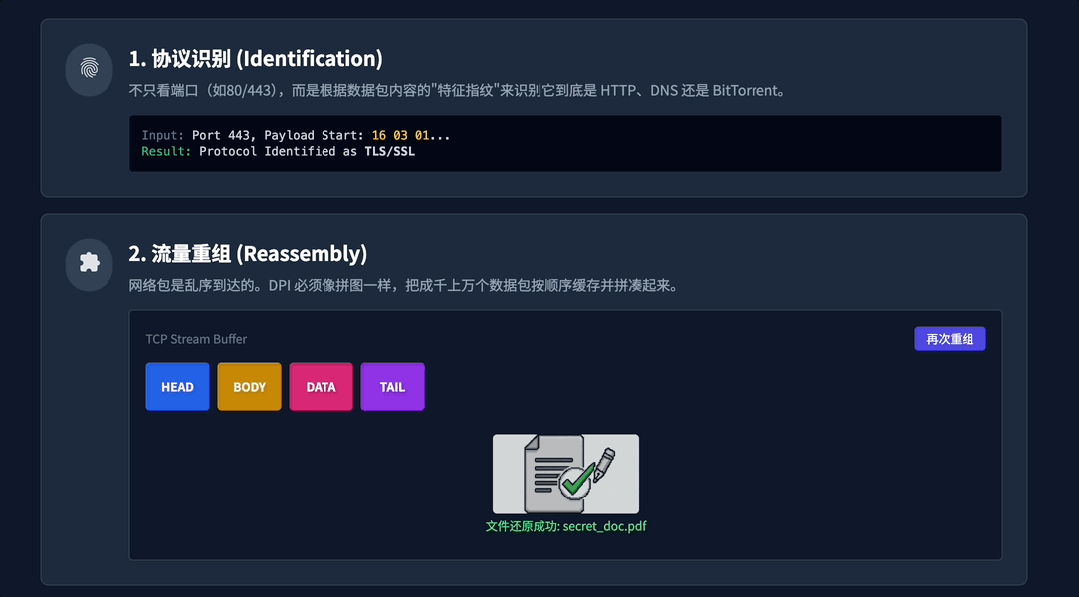
Task: Select the orange BODY packet block
Action: (249, 387)
